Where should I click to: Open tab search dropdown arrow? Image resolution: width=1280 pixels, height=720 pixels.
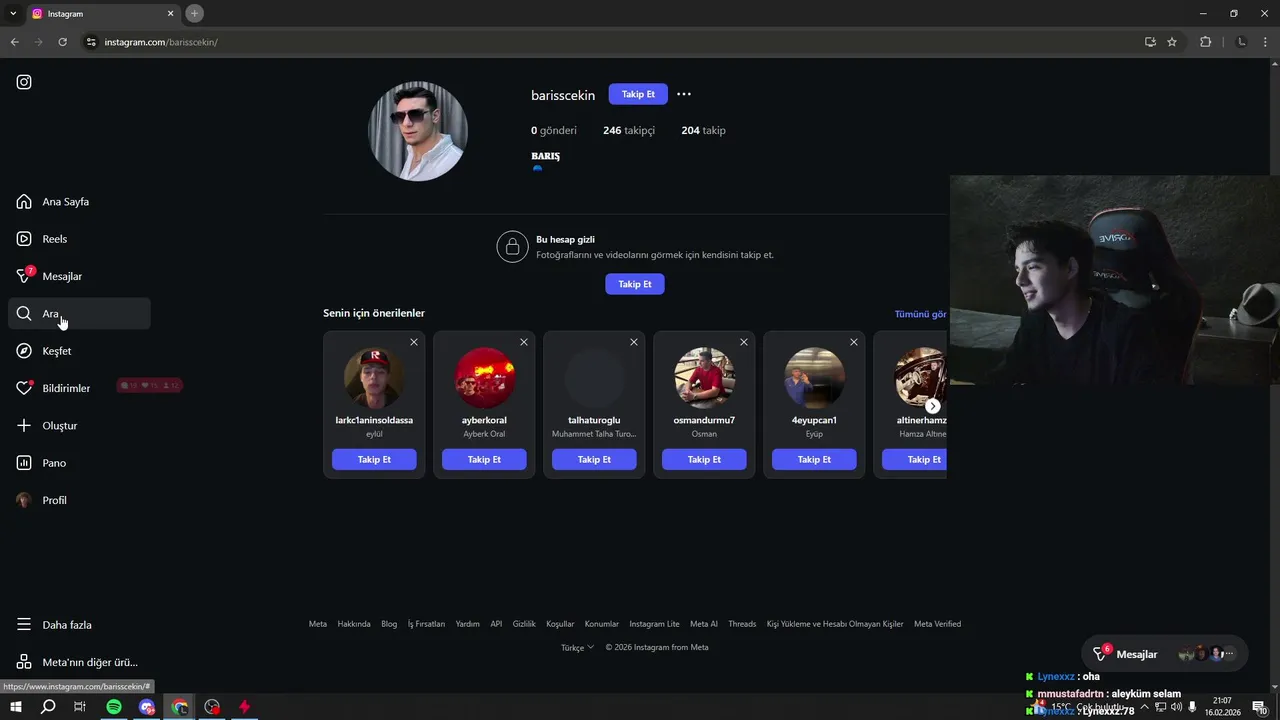coord(13,14)
